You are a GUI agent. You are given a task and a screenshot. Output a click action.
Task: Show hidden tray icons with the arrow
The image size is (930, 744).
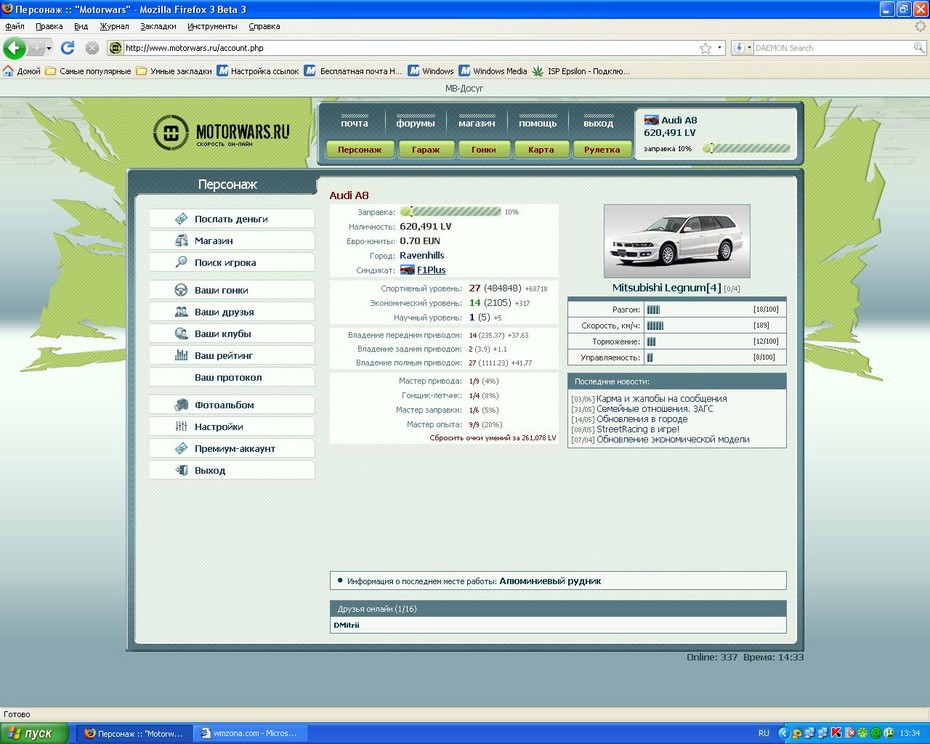coord(783,733)
